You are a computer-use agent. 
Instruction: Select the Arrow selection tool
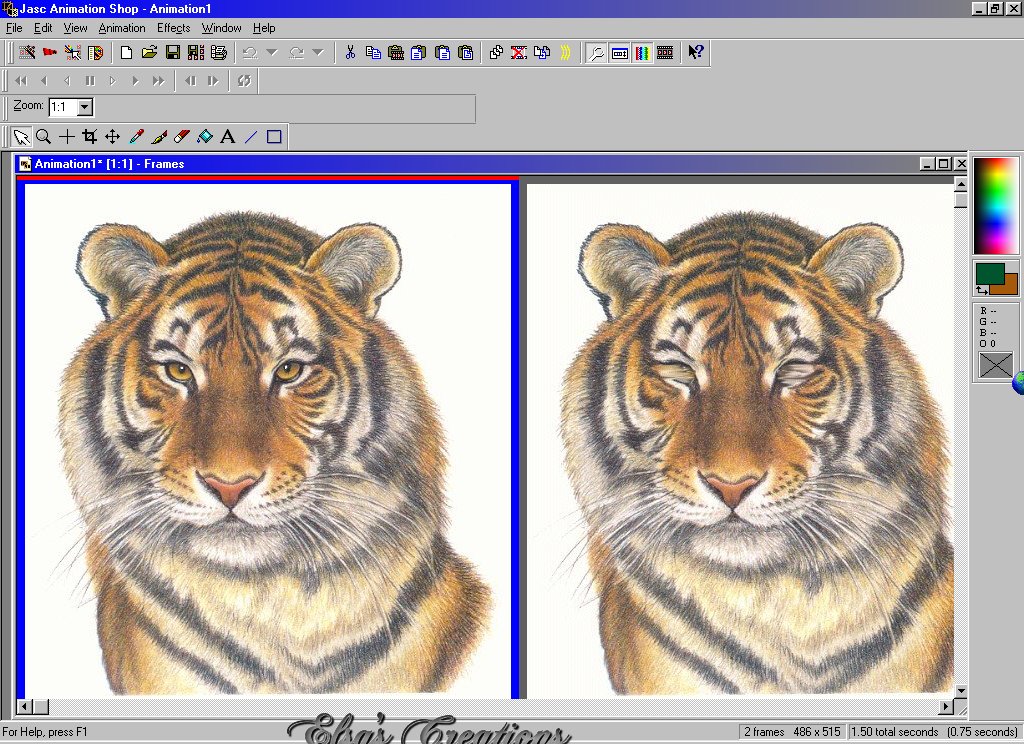[21, 137]
